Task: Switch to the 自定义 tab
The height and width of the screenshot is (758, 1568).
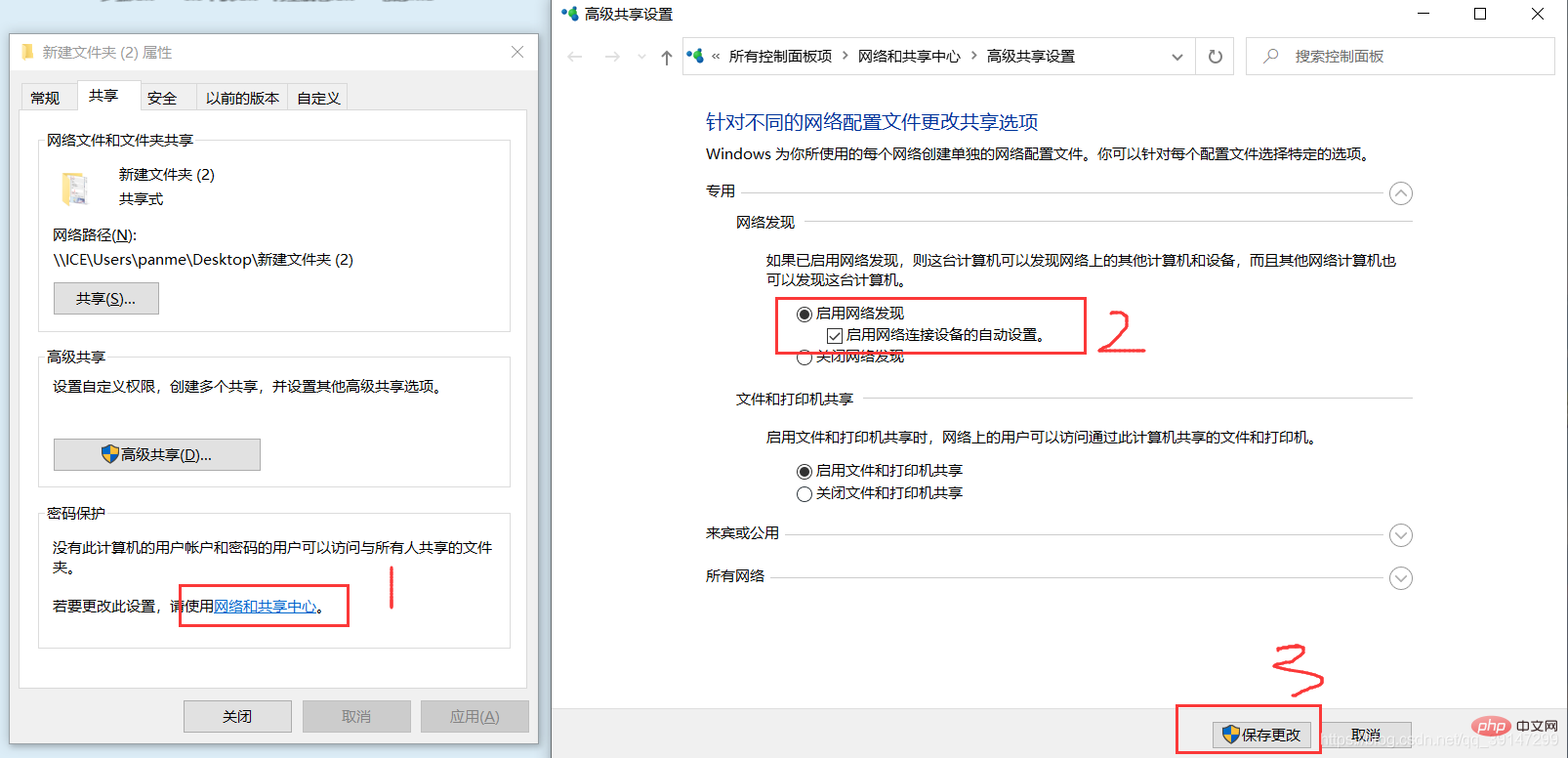Action: click(318, 98)
